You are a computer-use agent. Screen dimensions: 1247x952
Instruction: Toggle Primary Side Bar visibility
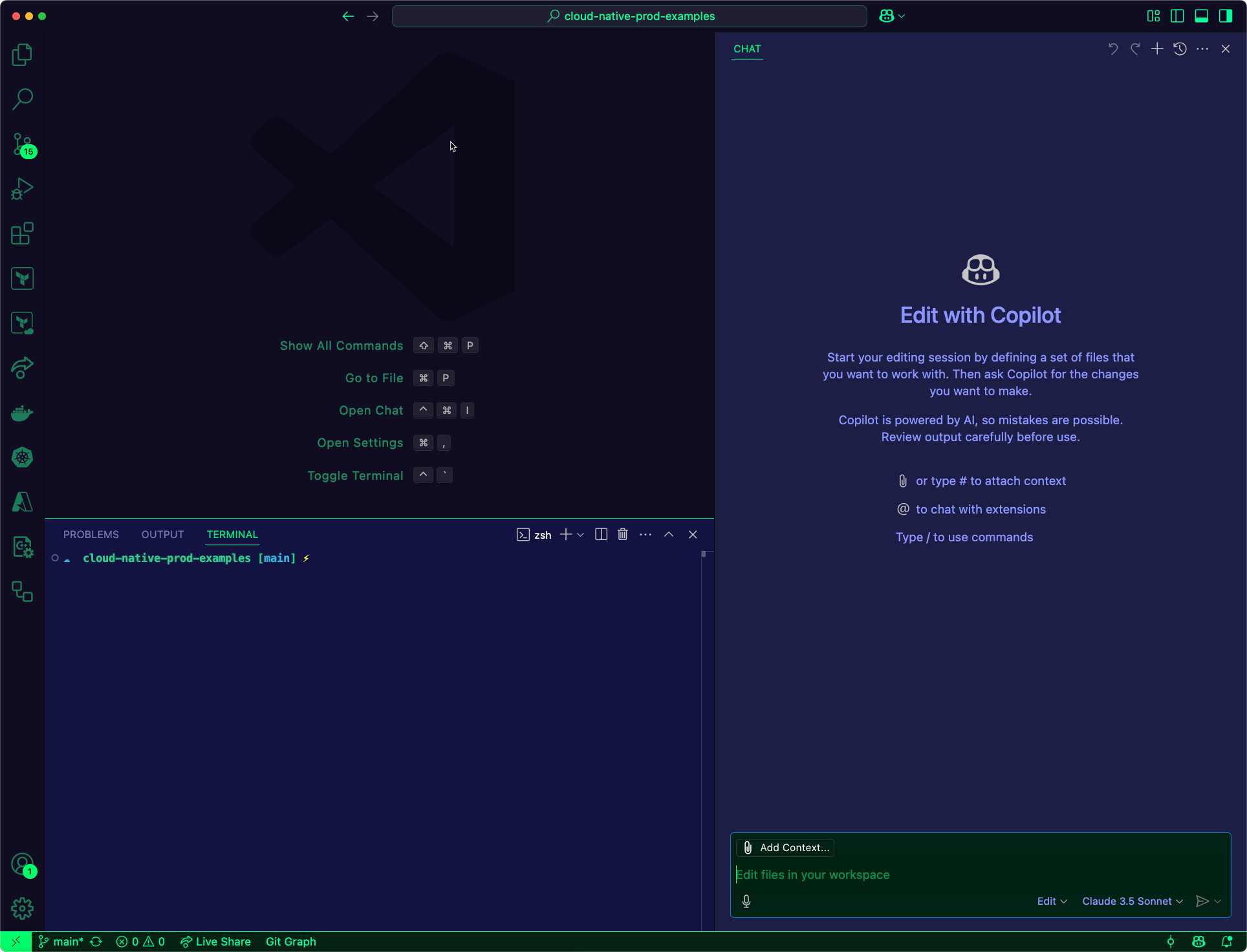click(1177, 16)
